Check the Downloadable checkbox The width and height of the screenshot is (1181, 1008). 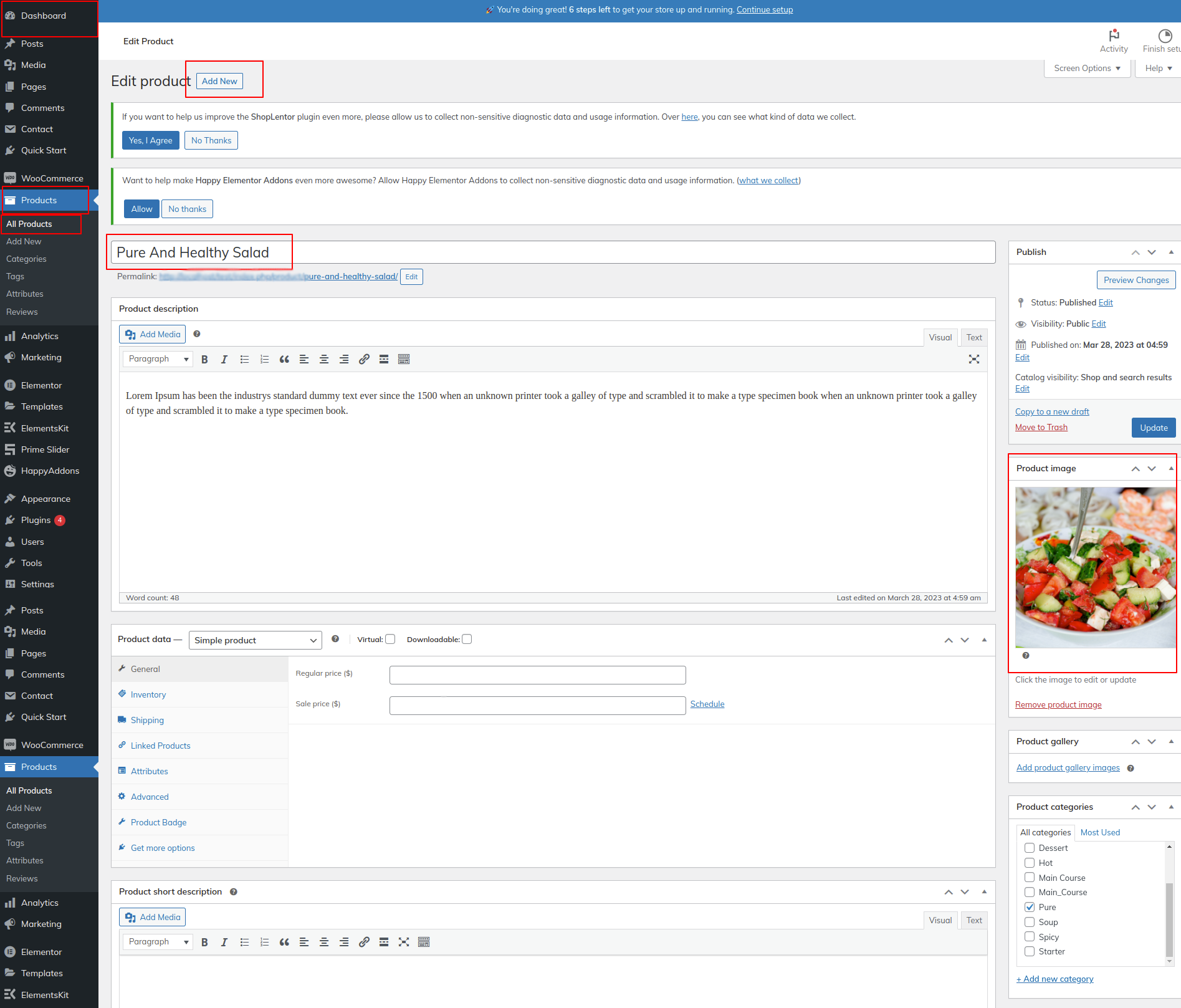[467, 639]
